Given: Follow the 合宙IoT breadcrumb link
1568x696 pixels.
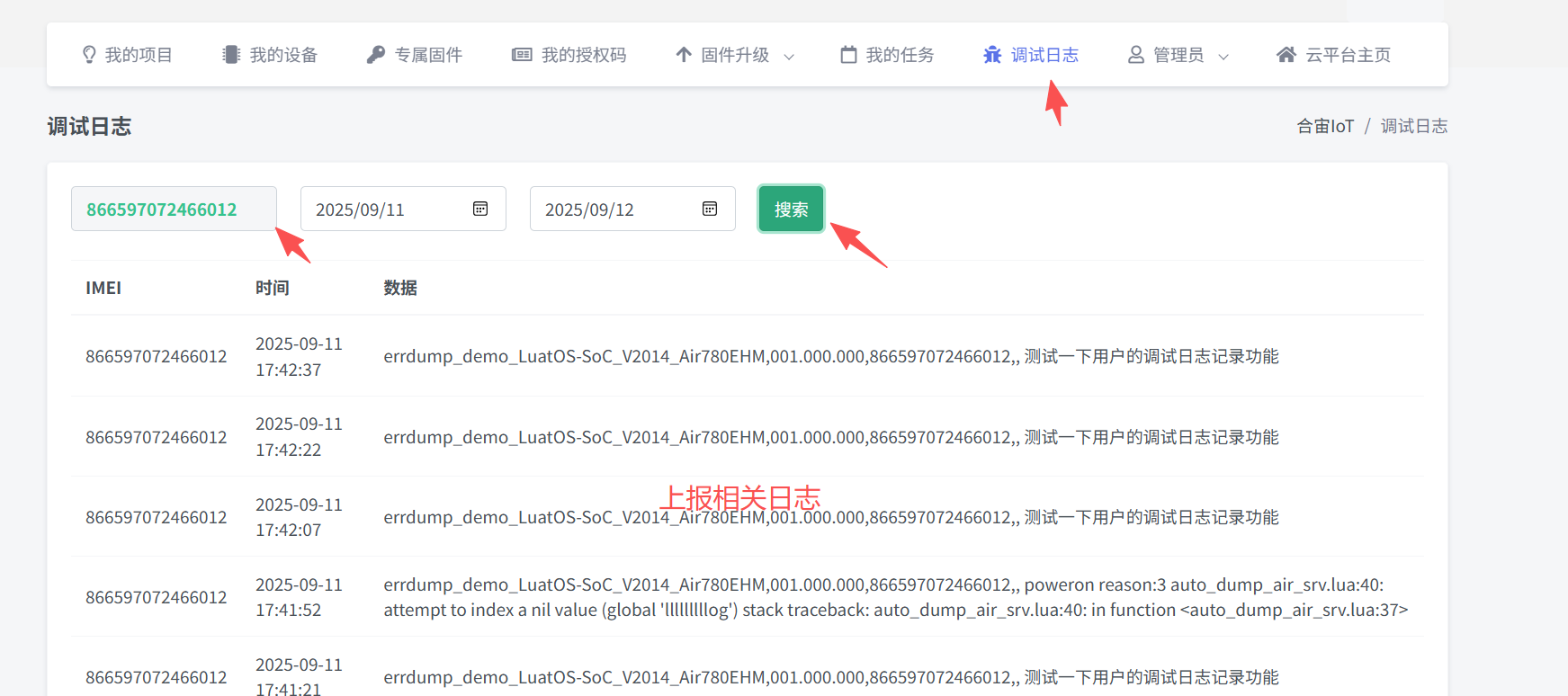Looking at the screenshot, I should point(1324,126).
